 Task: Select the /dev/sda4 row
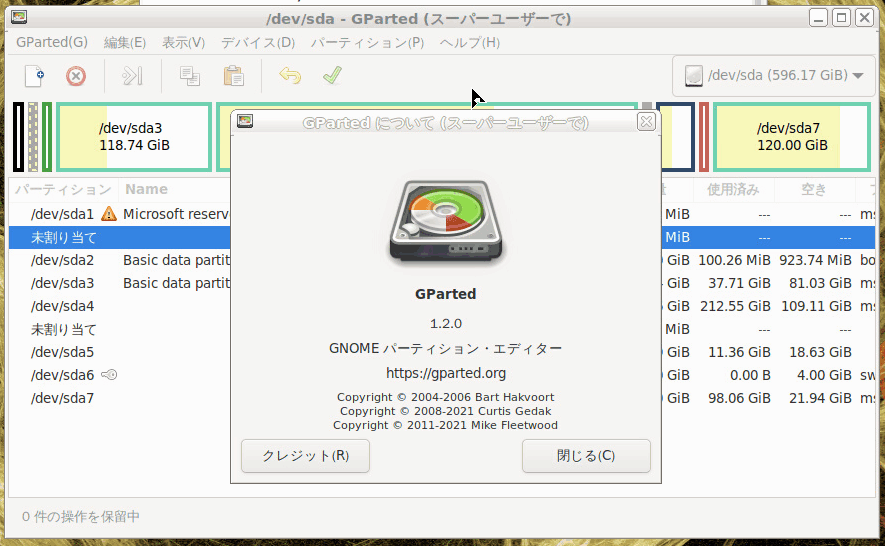coord(442,306)
